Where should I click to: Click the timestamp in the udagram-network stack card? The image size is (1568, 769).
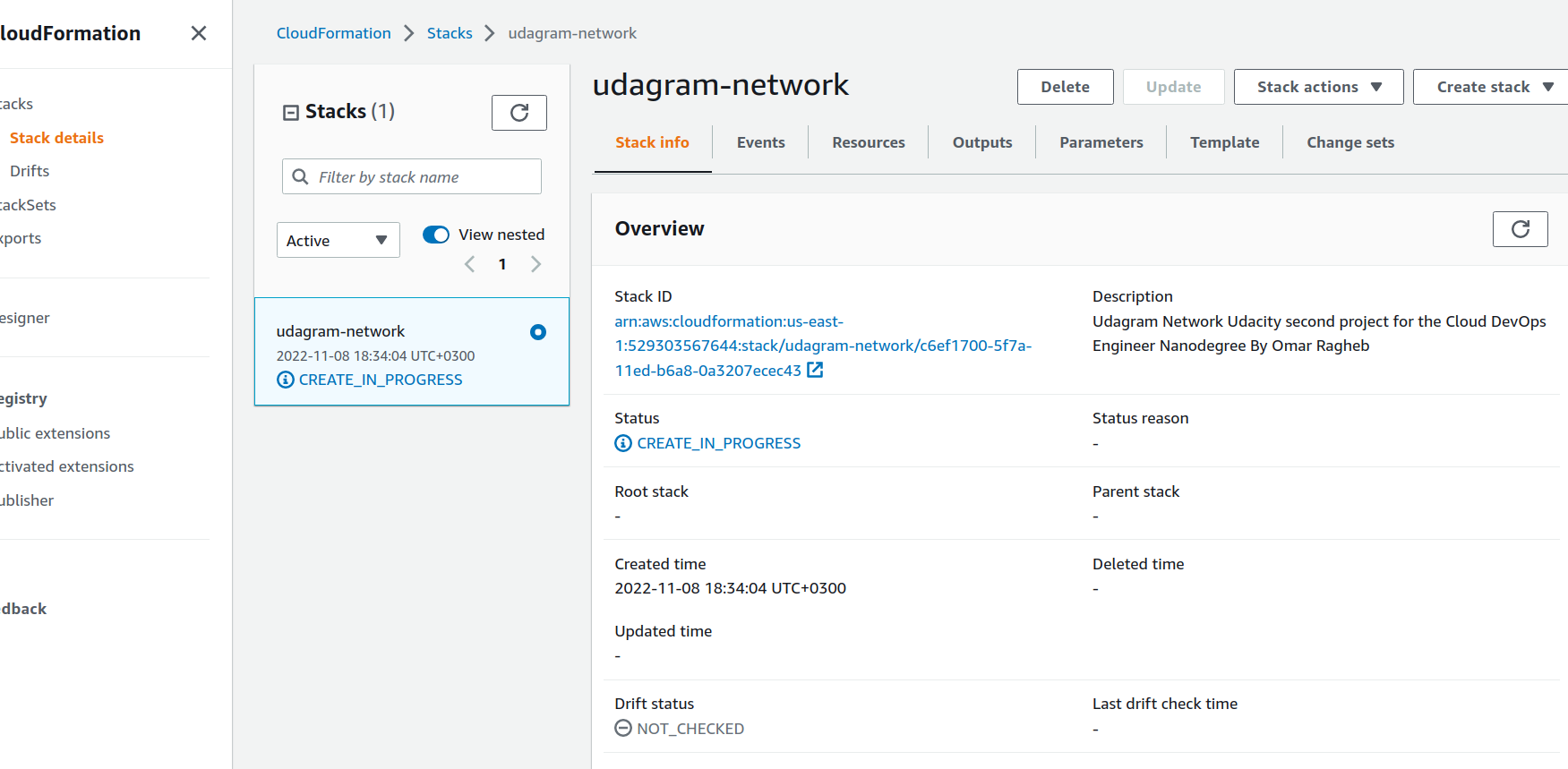(x=375, y=355)
